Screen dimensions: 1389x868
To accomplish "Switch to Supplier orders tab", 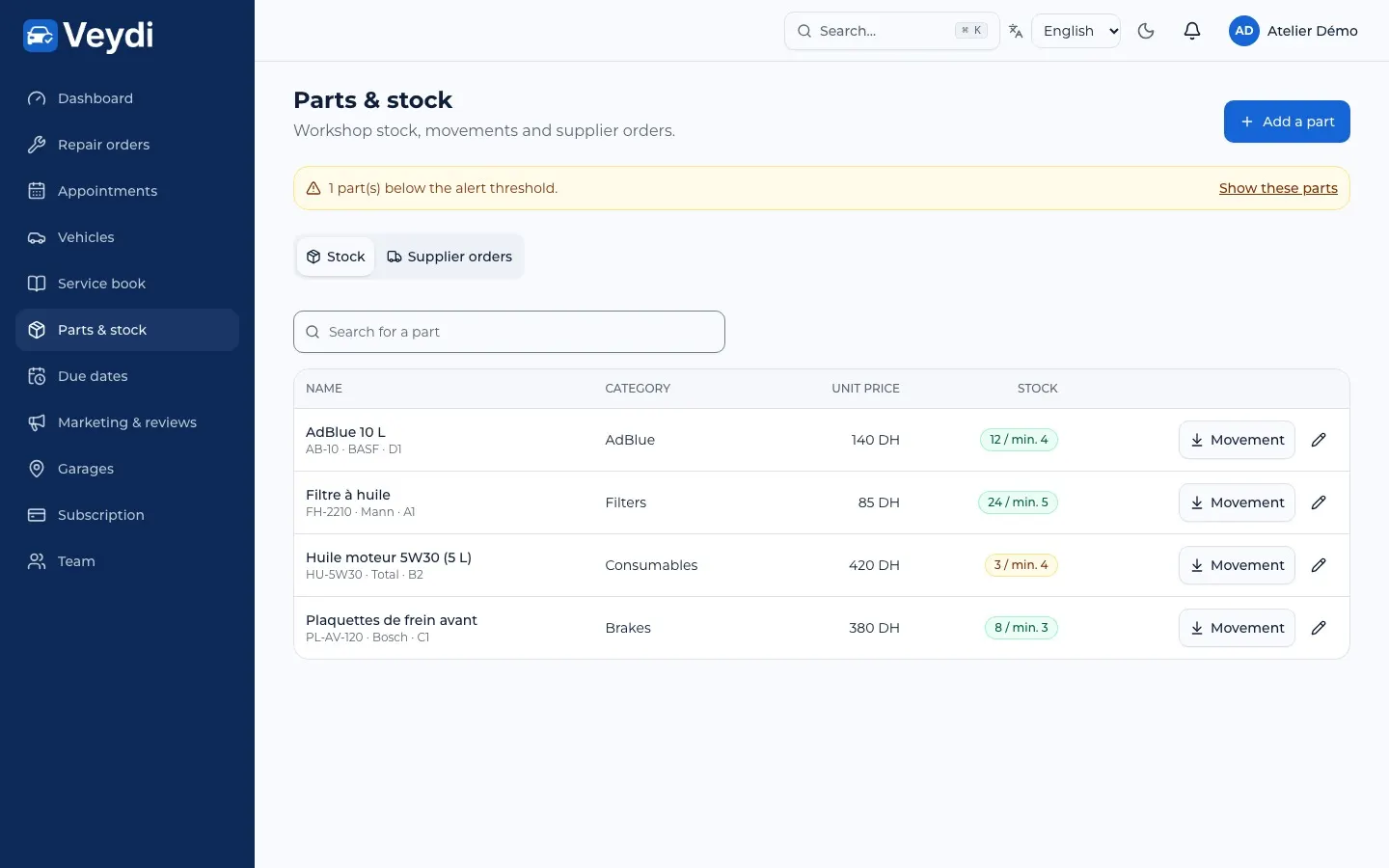I will point(449,257).
